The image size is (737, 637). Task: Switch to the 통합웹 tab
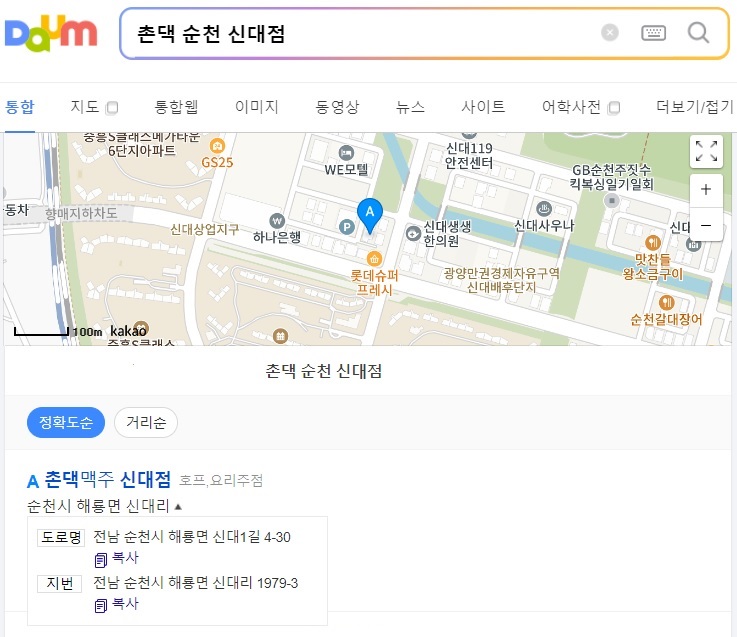pos(176,107)
